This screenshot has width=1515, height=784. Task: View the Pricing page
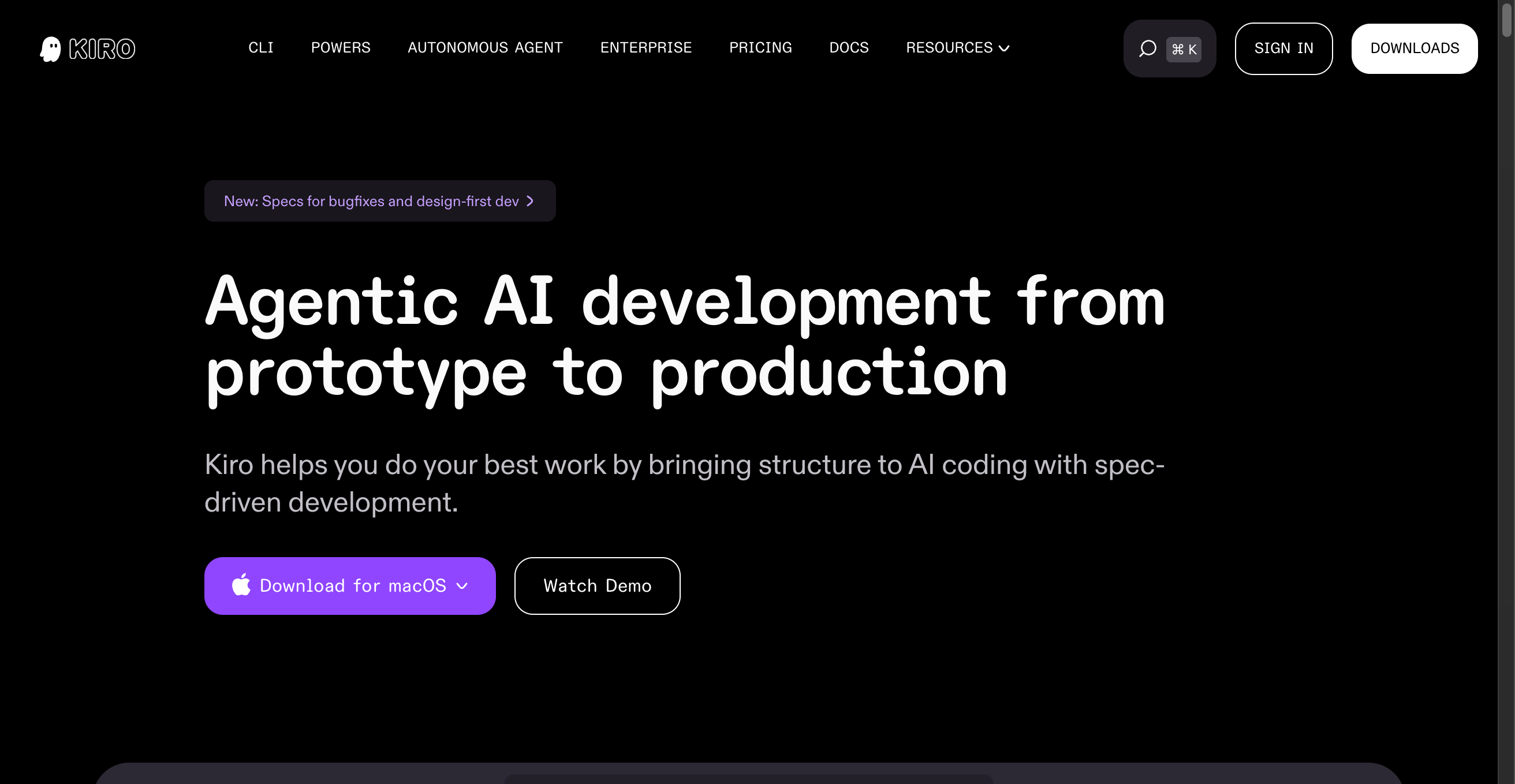coord(760,48)
